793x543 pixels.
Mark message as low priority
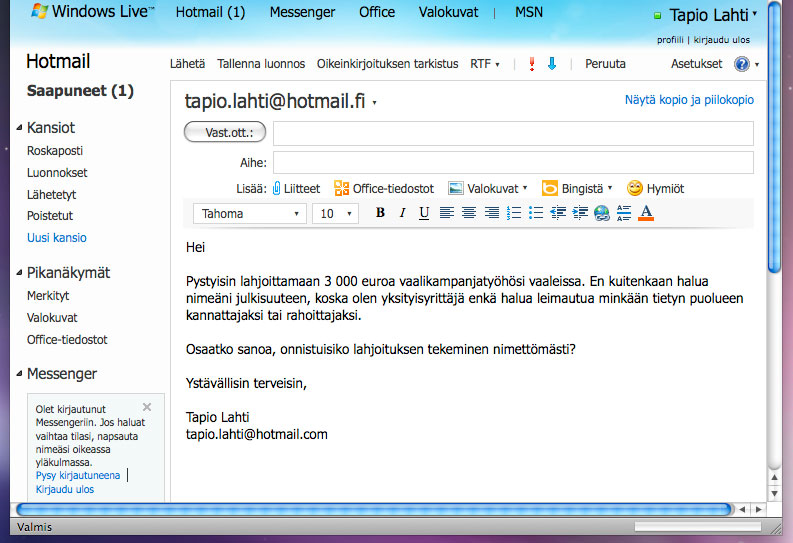(x=552, y=64)
